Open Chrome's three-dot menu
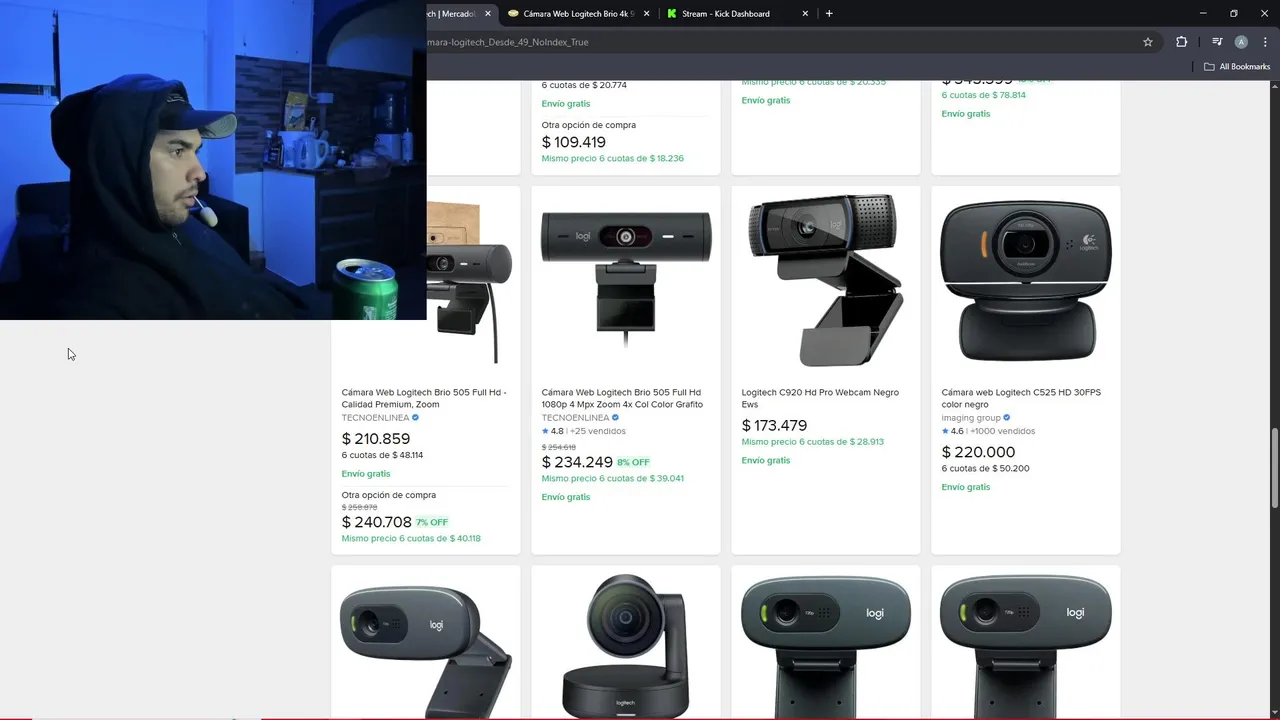The image size is (1280, 720). pyautogui.click(x=1265, y=42)
